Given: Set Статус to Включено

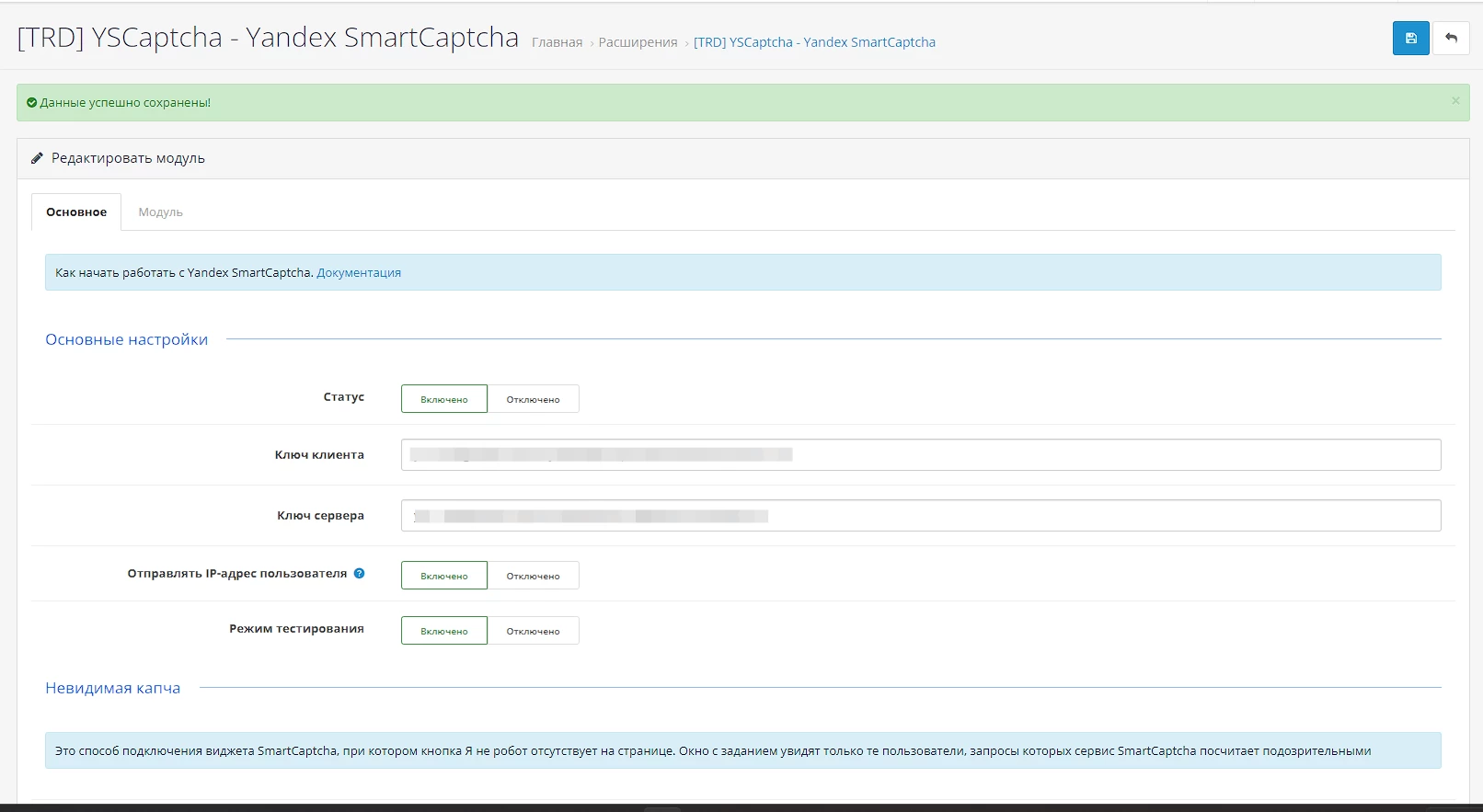Looking at the screenshot, I should (444, 399).
